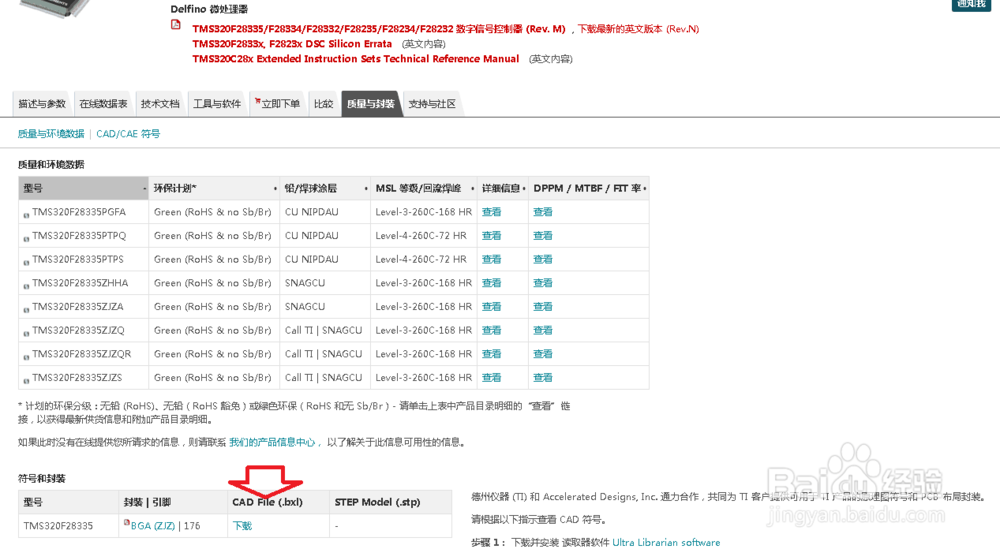View 详细信息 for TMS320F28335ZHHA

pyautogui.click(x=491, y=282)
